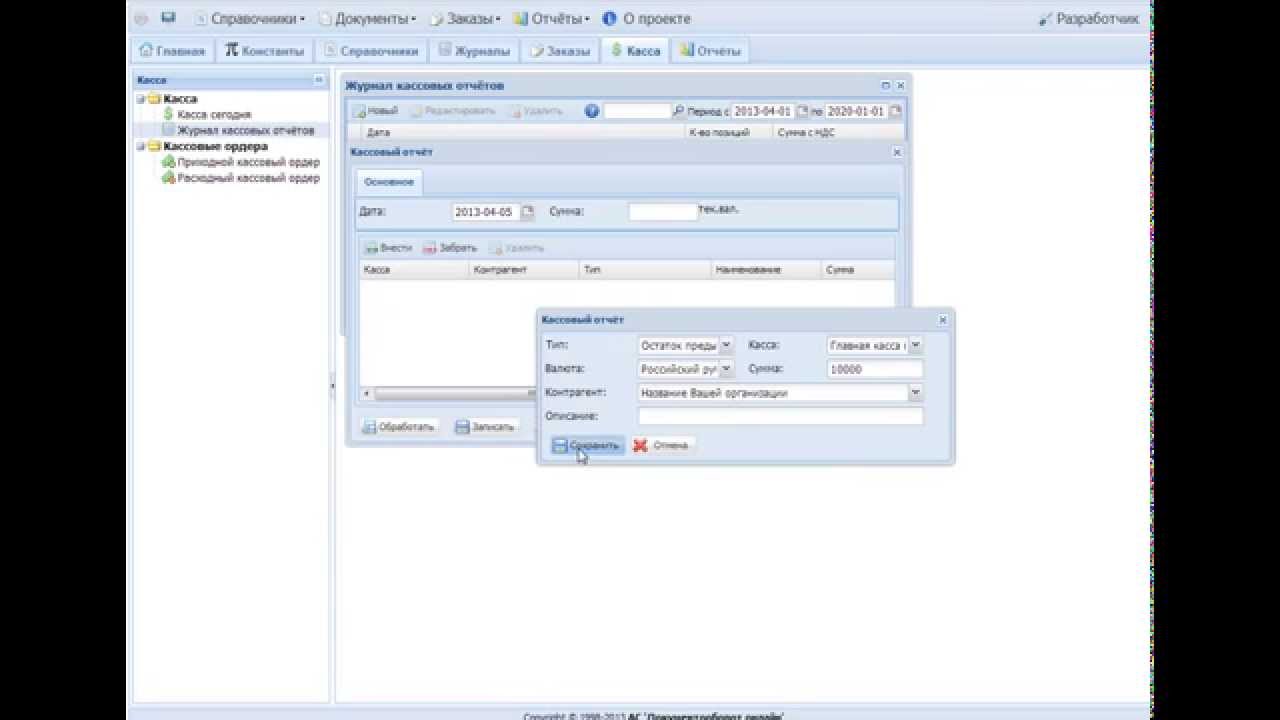This screenshot has width=1280, height=720.
Task: Switch to the Главная tab
Action: [x=172, y=51]
